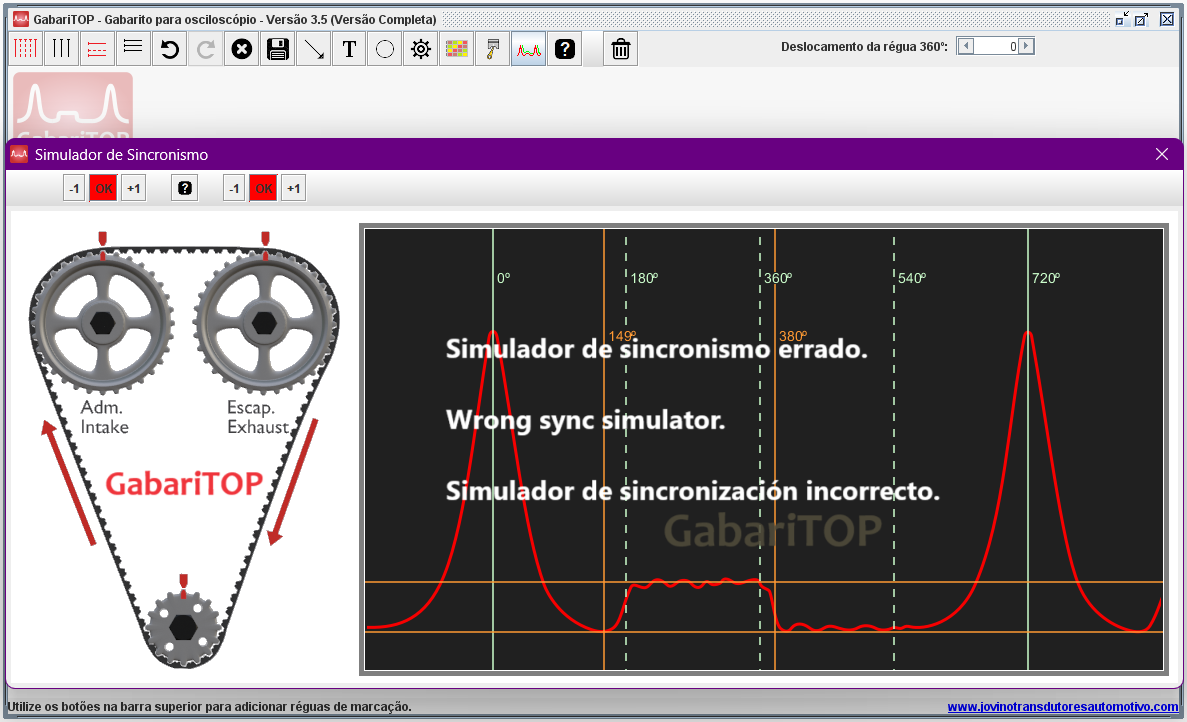Click the right -1 button above the exhaust gear
The width and height of the screenshot is (1187, 722).
pyautogui.click(x=235, y=188)
